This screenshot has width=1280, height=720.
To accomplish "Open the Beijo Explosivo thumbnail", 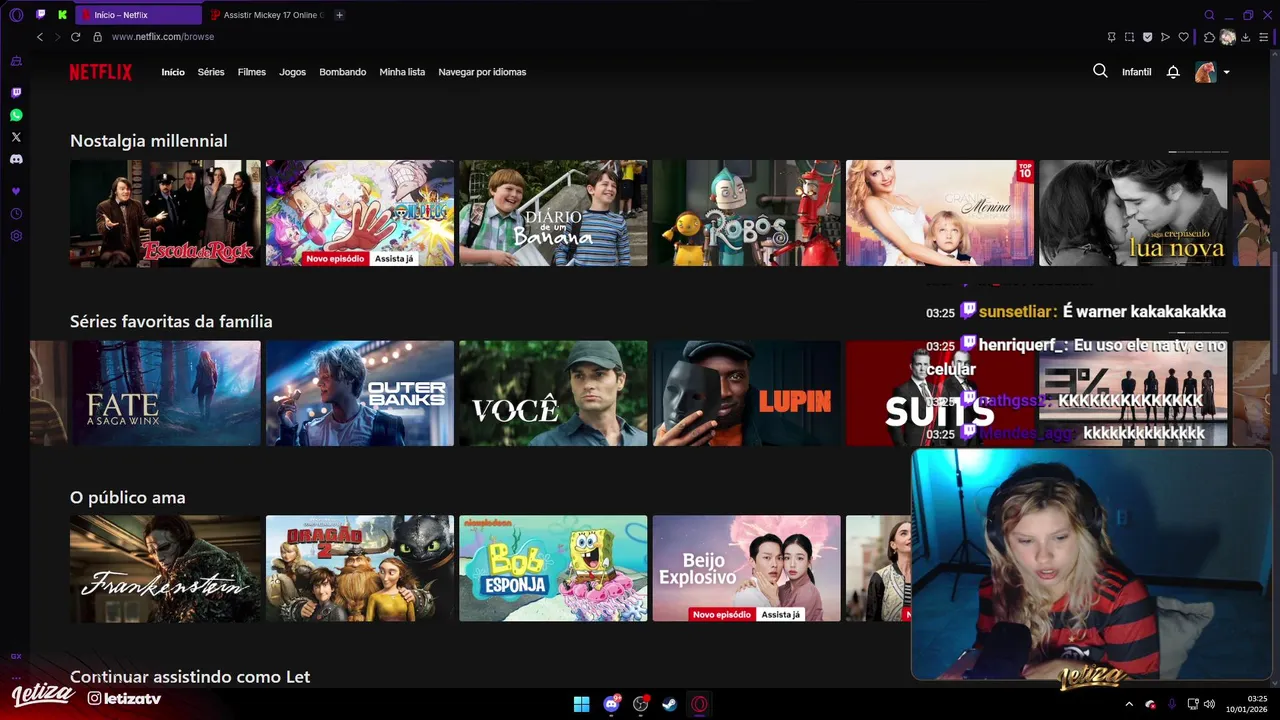I will click(747, 568).
